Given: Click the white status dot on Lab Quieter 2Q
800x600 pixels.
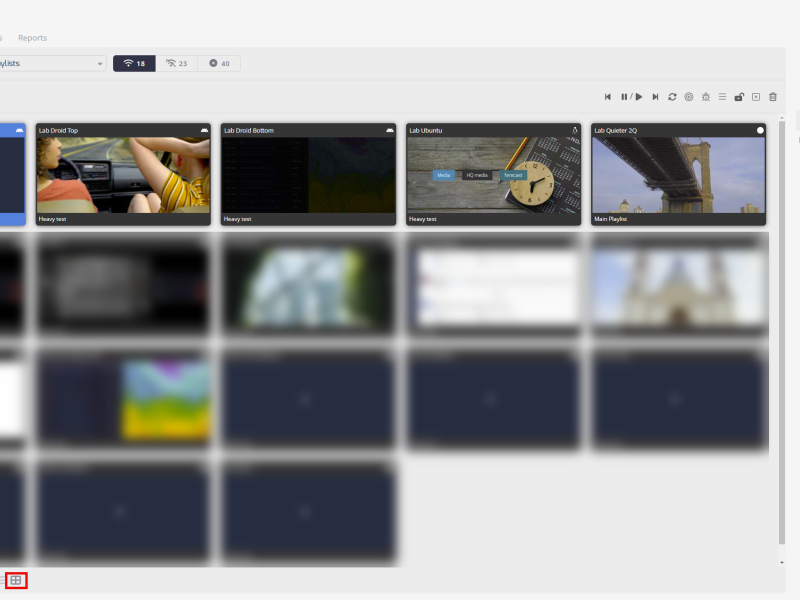Looking at the screenshot, I should pos(760,130).
